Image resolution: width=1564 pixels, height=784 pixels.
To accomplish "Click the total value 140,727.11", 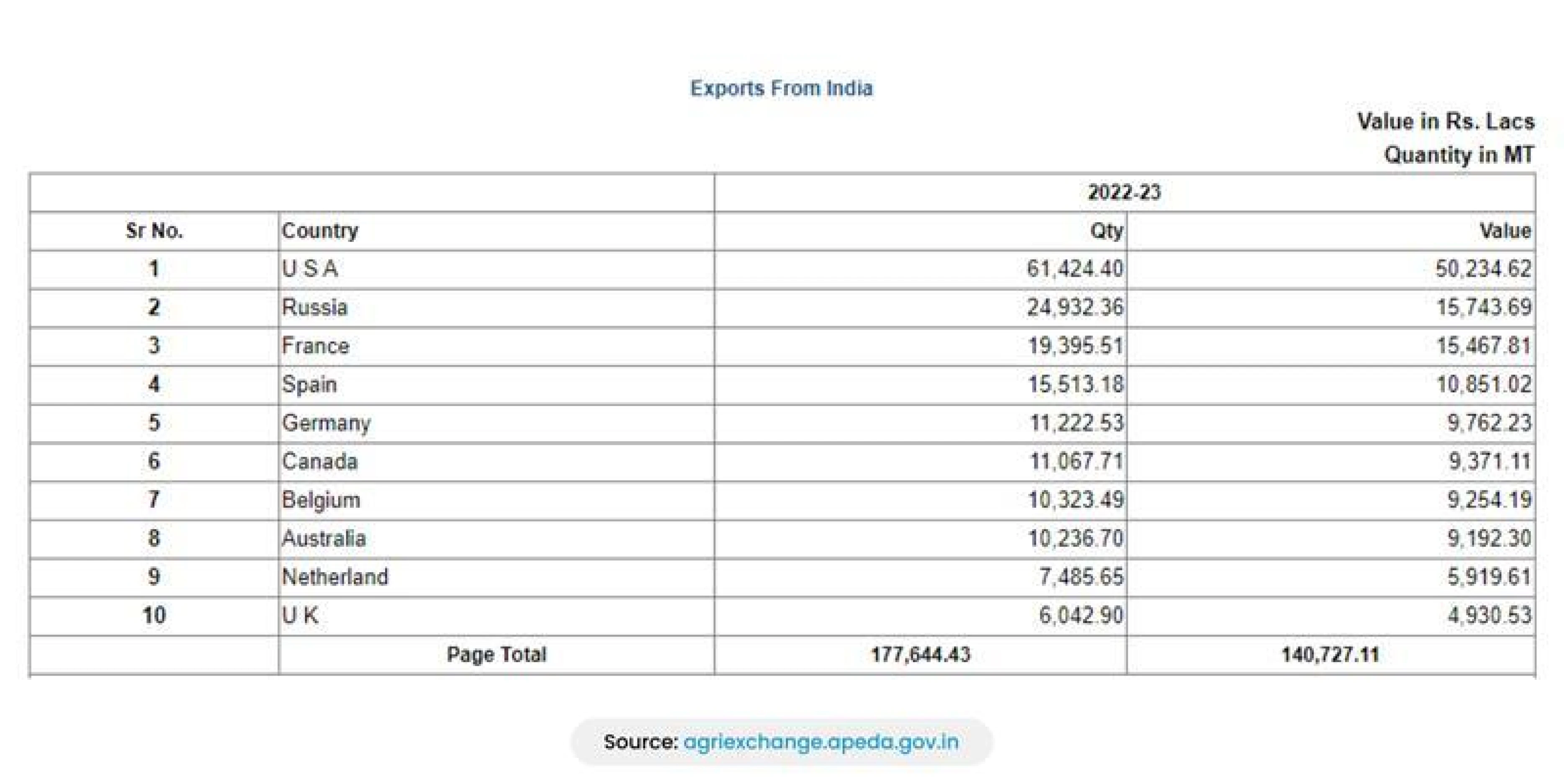I will (x=1330, y=655).
